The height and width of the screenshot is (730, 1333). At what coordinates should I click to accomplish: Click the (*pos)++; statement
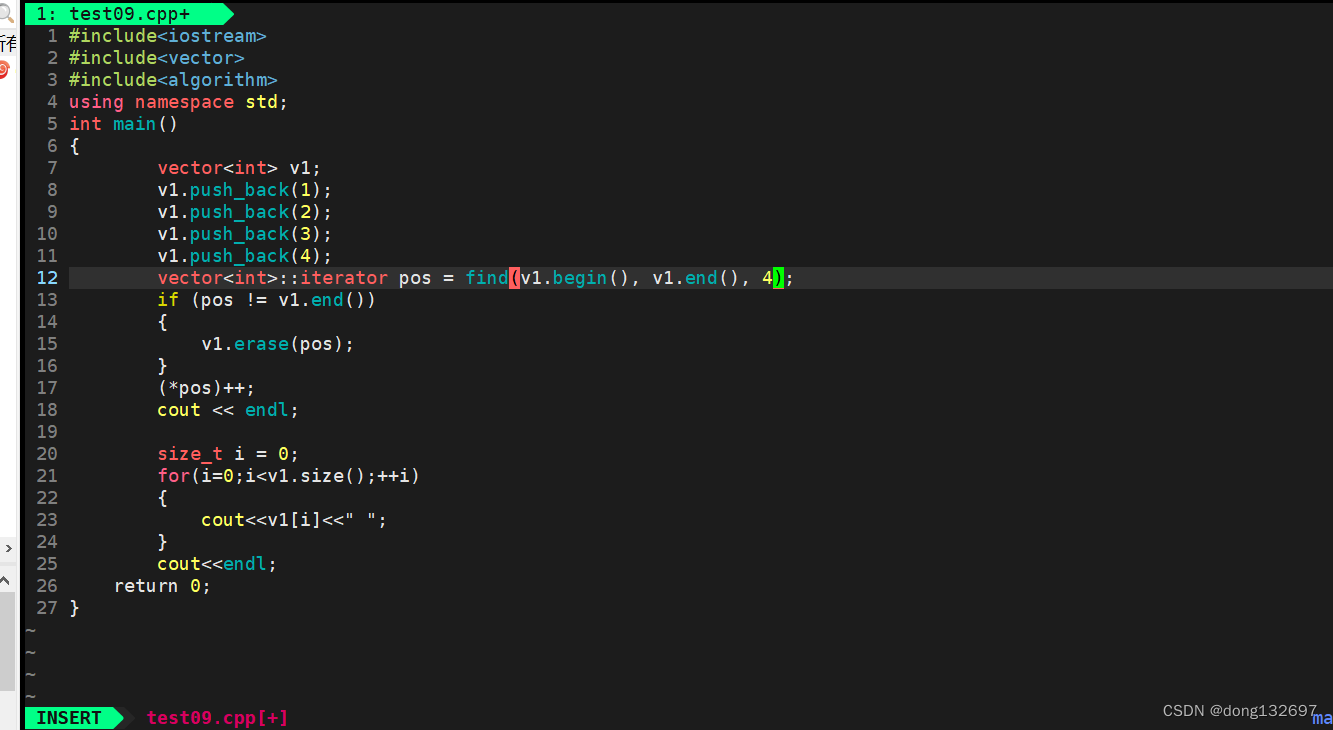pyautogui.click(x=206, y=388)
